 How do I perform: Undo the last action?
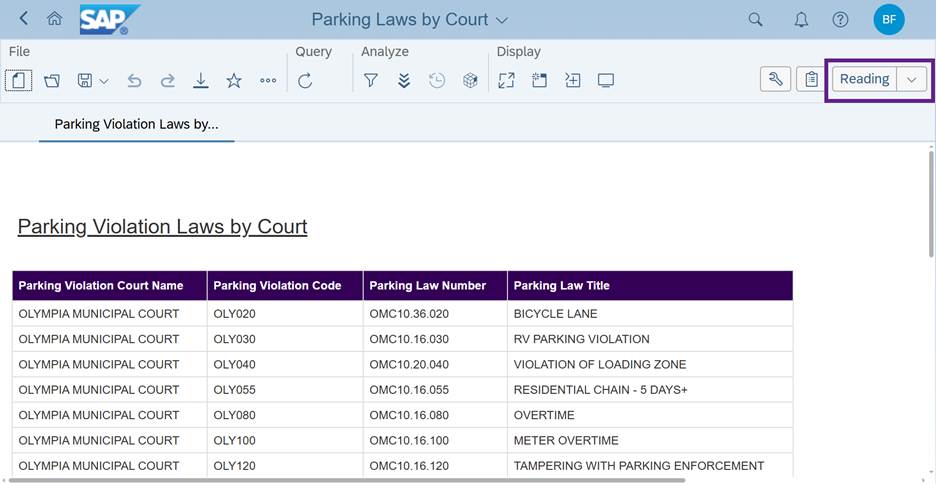tap(134, 80)
